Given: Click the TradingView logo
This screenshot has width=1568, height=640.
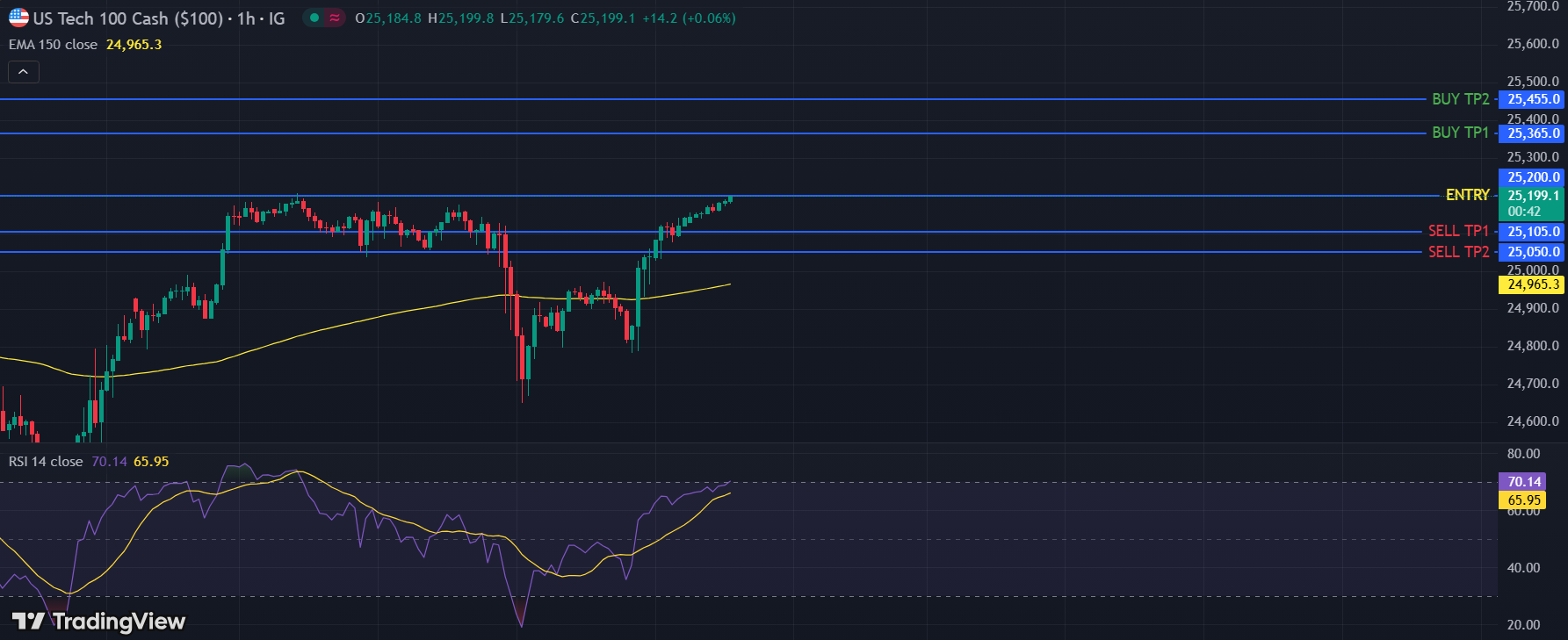Looking at the screenshot, I should tap(98, 622).
